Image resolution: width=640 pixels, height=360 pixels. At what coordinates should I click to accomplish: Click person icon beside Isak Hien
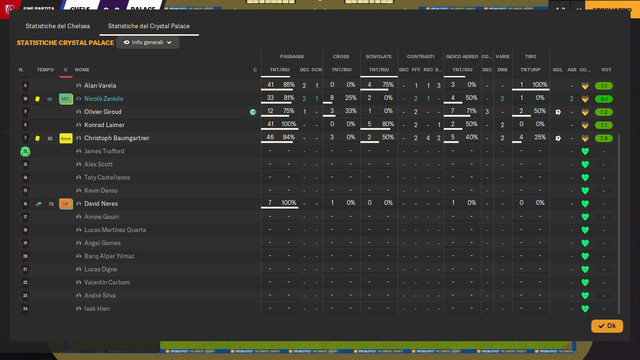(x=78, y=309)
